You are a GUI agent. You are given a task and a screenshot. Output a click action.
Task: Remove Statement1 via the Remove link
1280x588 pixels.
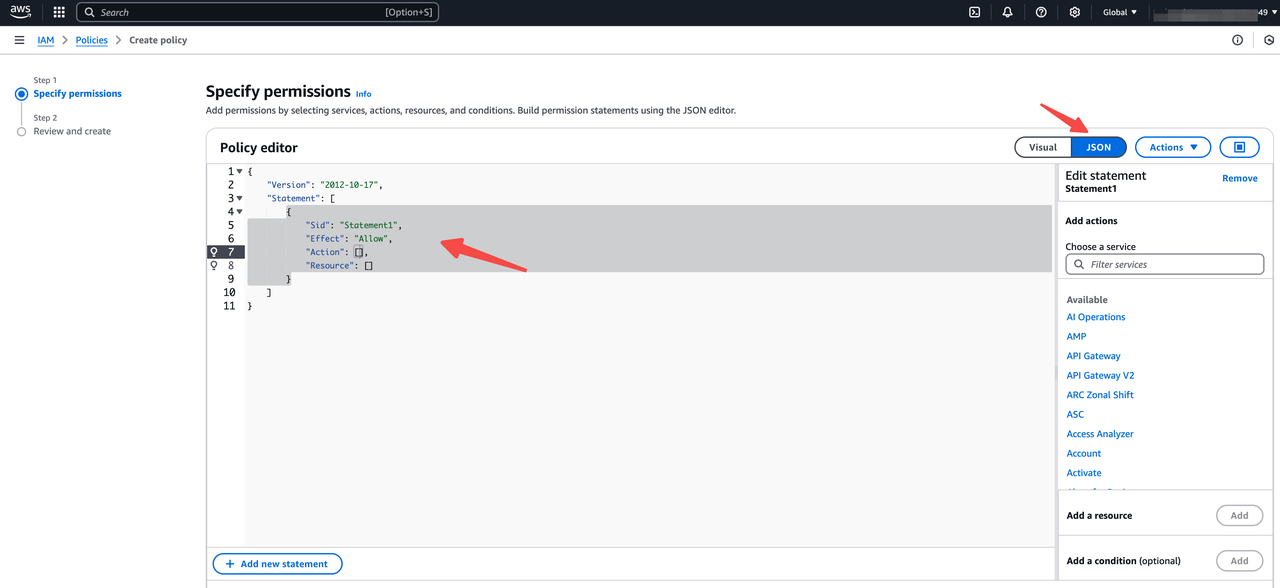[1239, 177]
